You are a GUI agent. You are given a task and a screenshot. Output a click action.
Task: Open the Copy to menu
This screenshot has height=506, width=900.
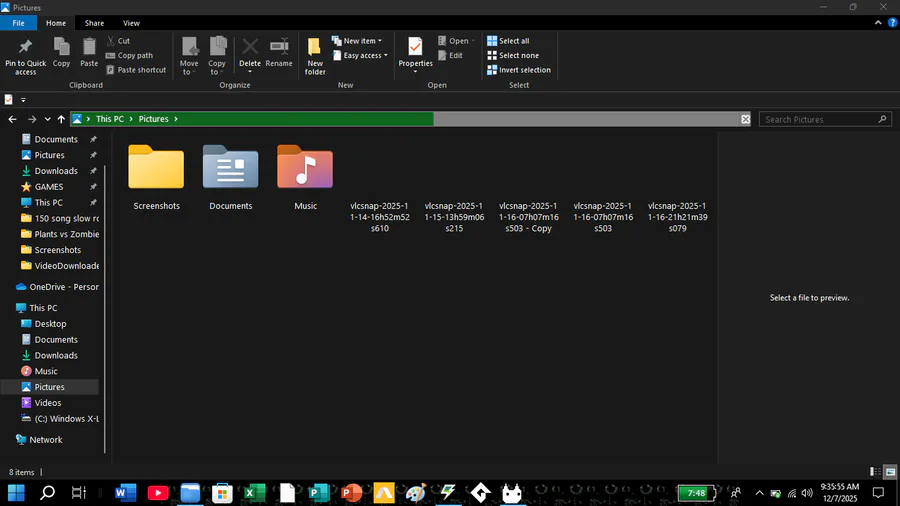pyautogui.click(x=217, y=56)
